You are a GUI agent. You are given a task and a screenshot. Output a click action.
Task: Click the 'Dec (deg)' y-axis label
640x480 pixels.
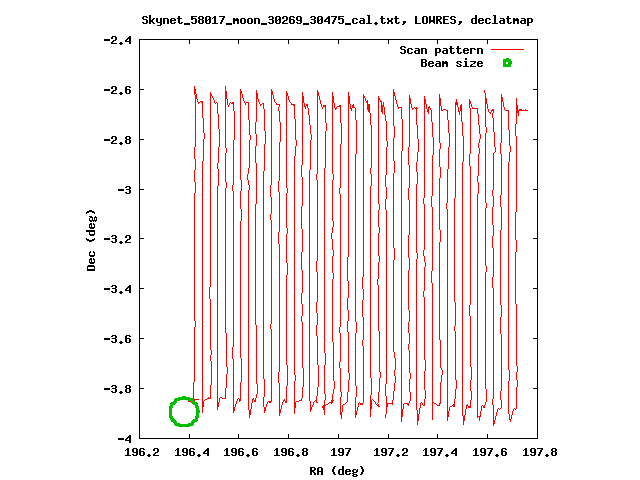(91, 240)
